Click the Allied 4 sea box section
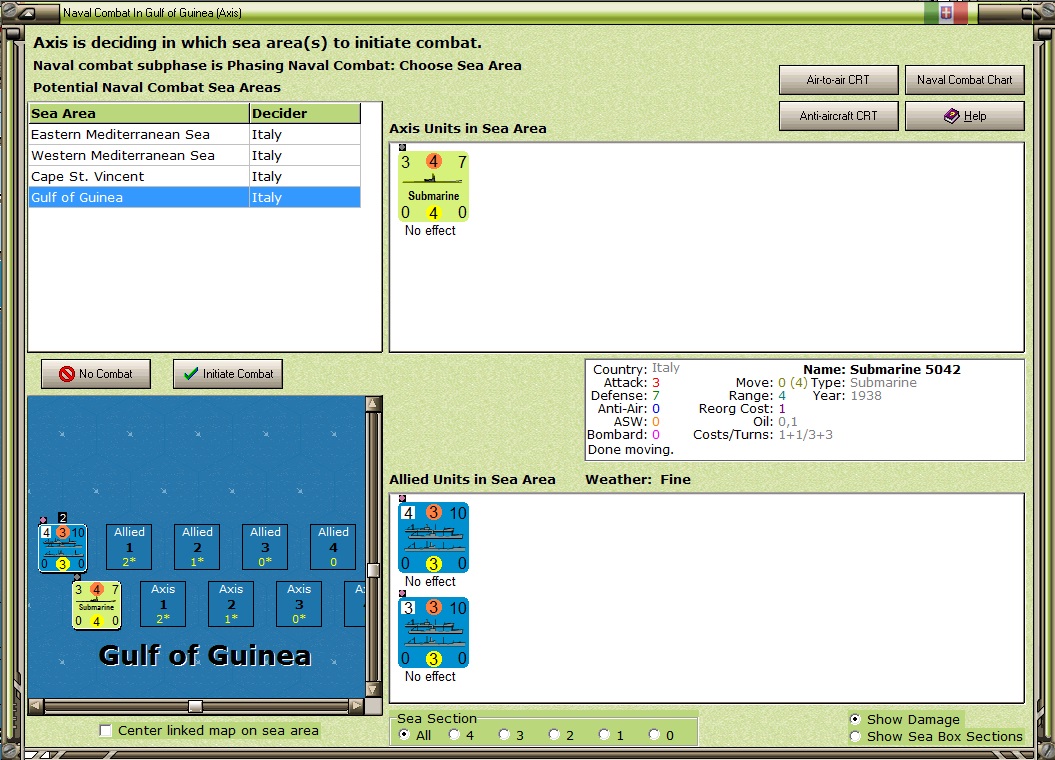Image resolution: width=1055 pixels, height=760 pixels. pos(333,547)
